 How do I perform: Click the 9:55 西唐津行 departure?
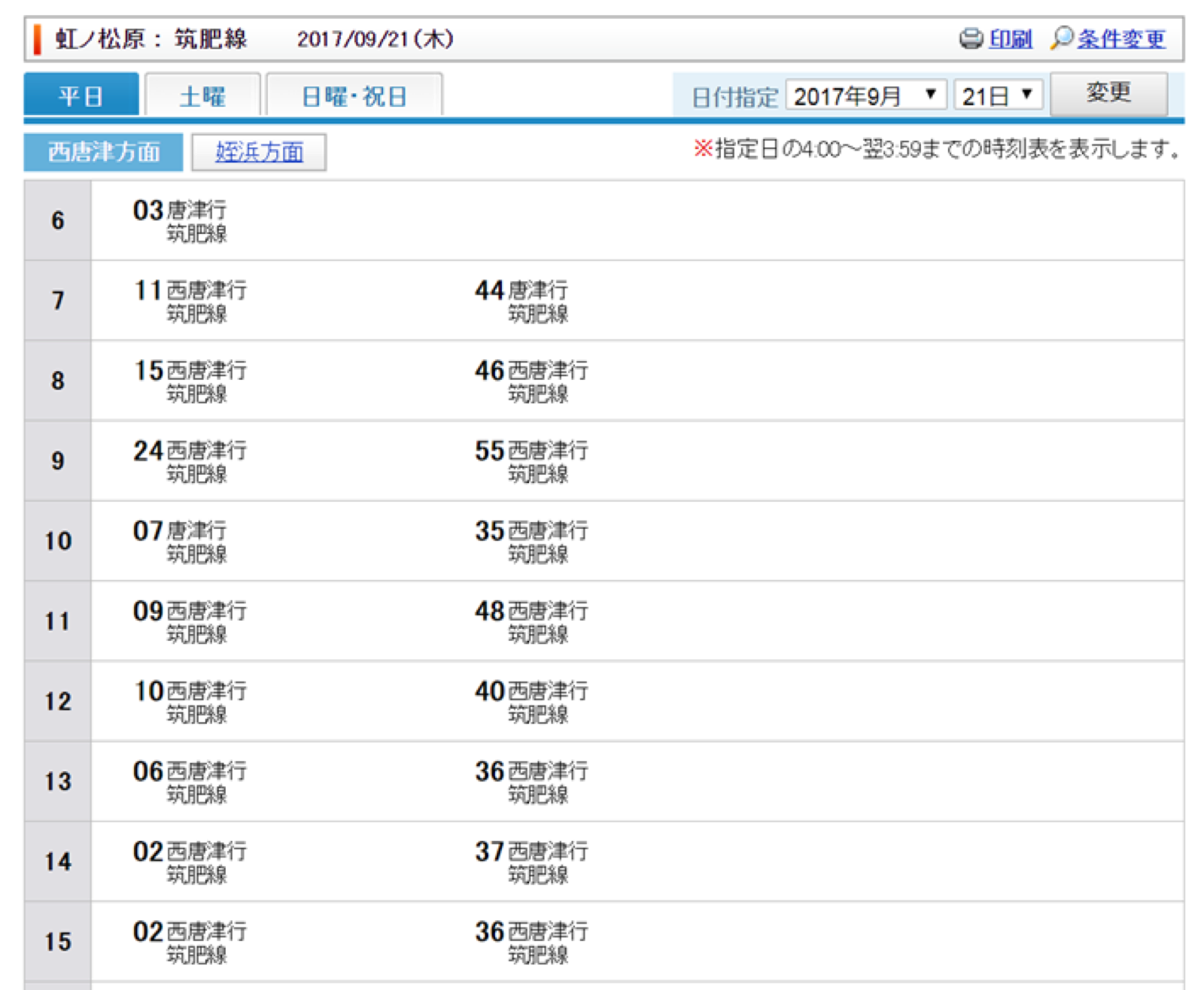(x=531, y=461)
